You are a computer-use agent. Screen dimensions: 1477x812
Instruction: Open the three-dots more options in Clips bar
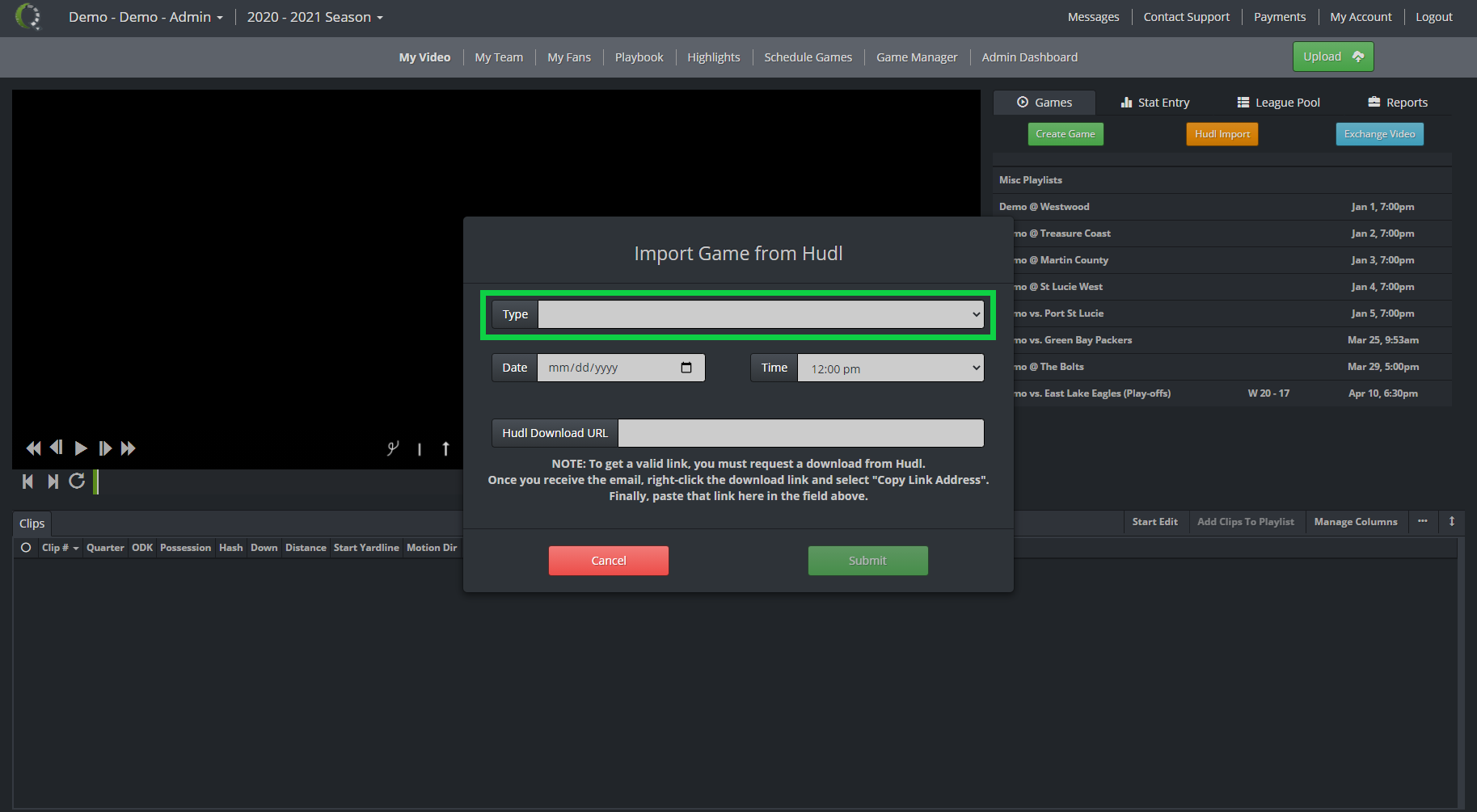point(1423,521)
